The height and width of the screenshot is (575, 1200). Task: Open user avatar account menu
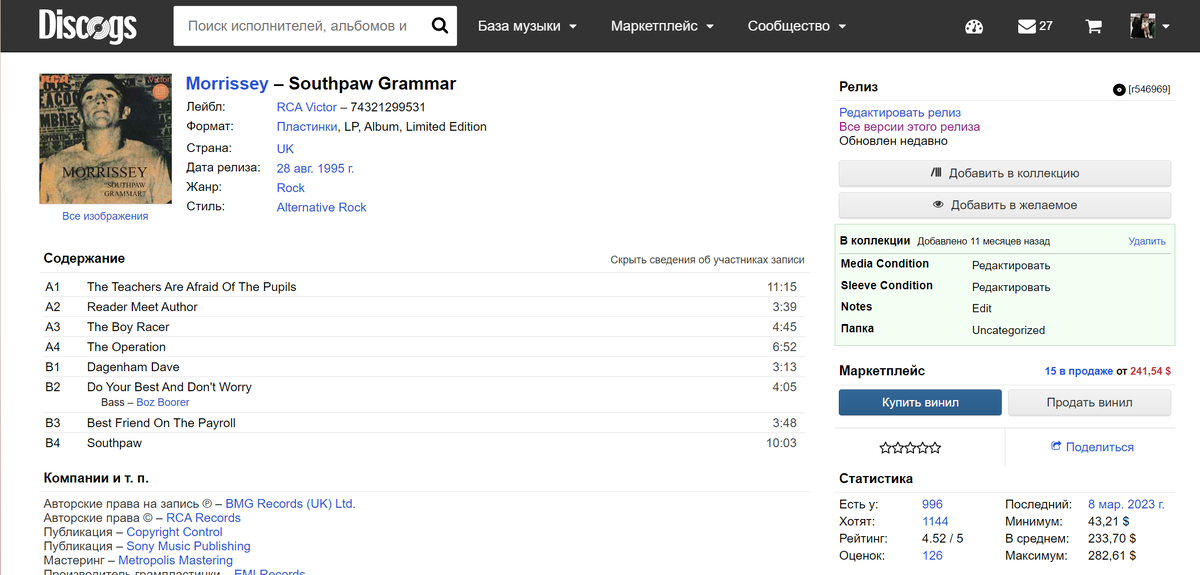pos(1150,26)
